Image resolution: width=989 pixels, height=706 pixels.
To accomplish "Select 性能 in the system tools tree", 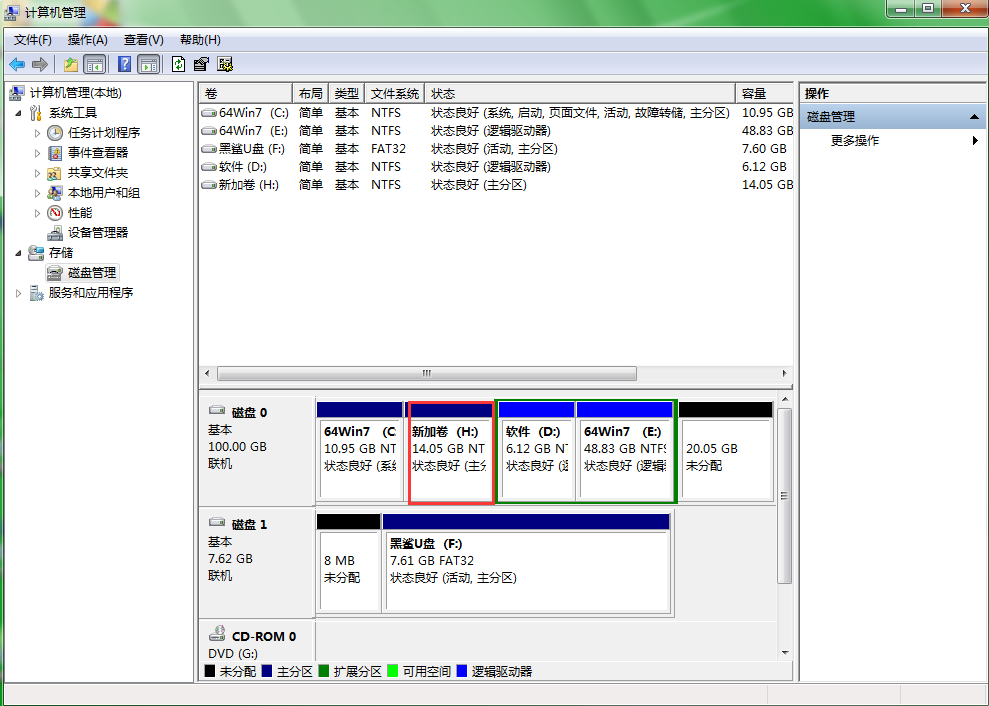I will 79,212.
